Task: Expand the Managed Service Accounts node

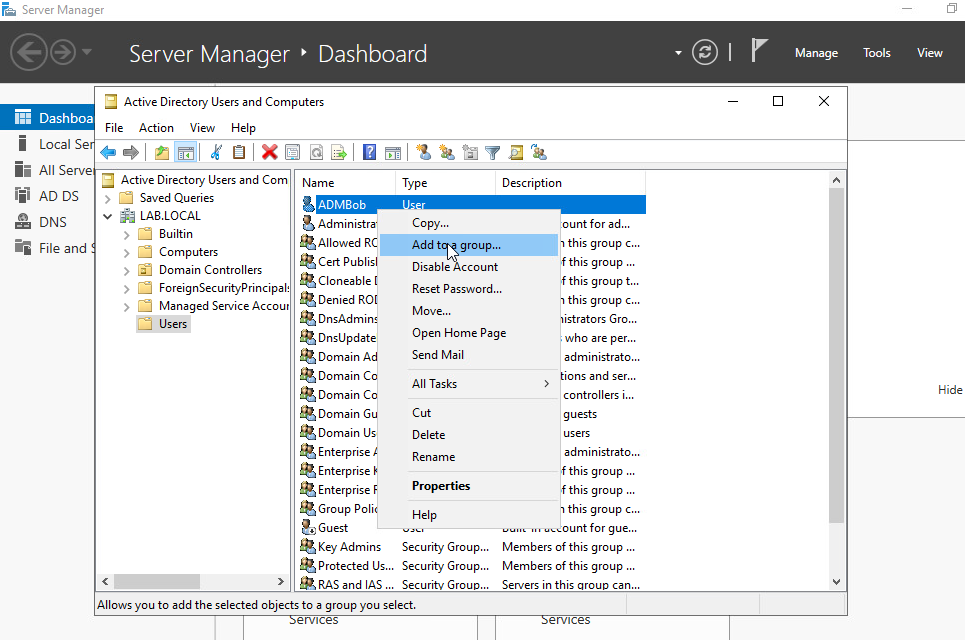Action: coord(126,306)
